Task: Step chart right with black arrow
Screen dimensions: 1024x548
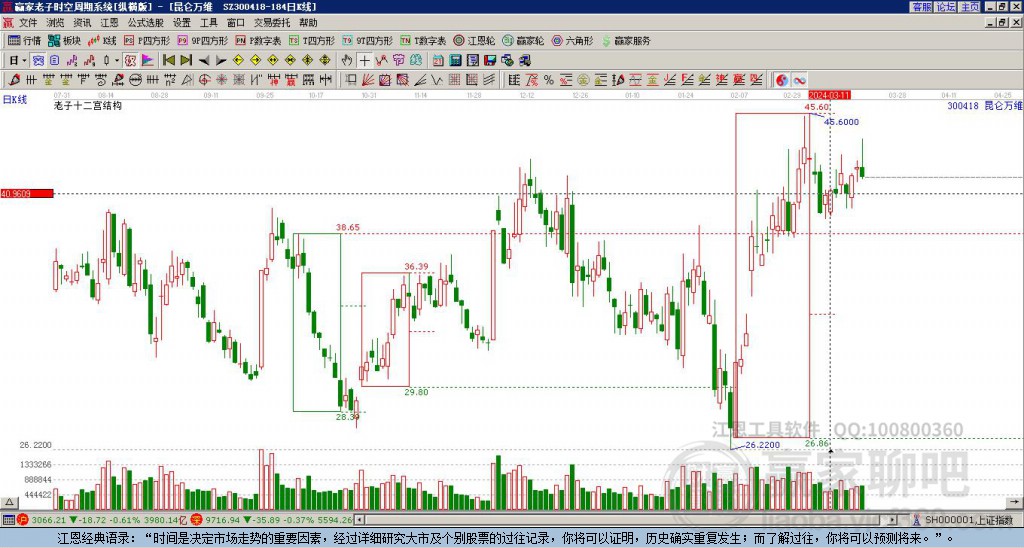Action: [221, 61]
